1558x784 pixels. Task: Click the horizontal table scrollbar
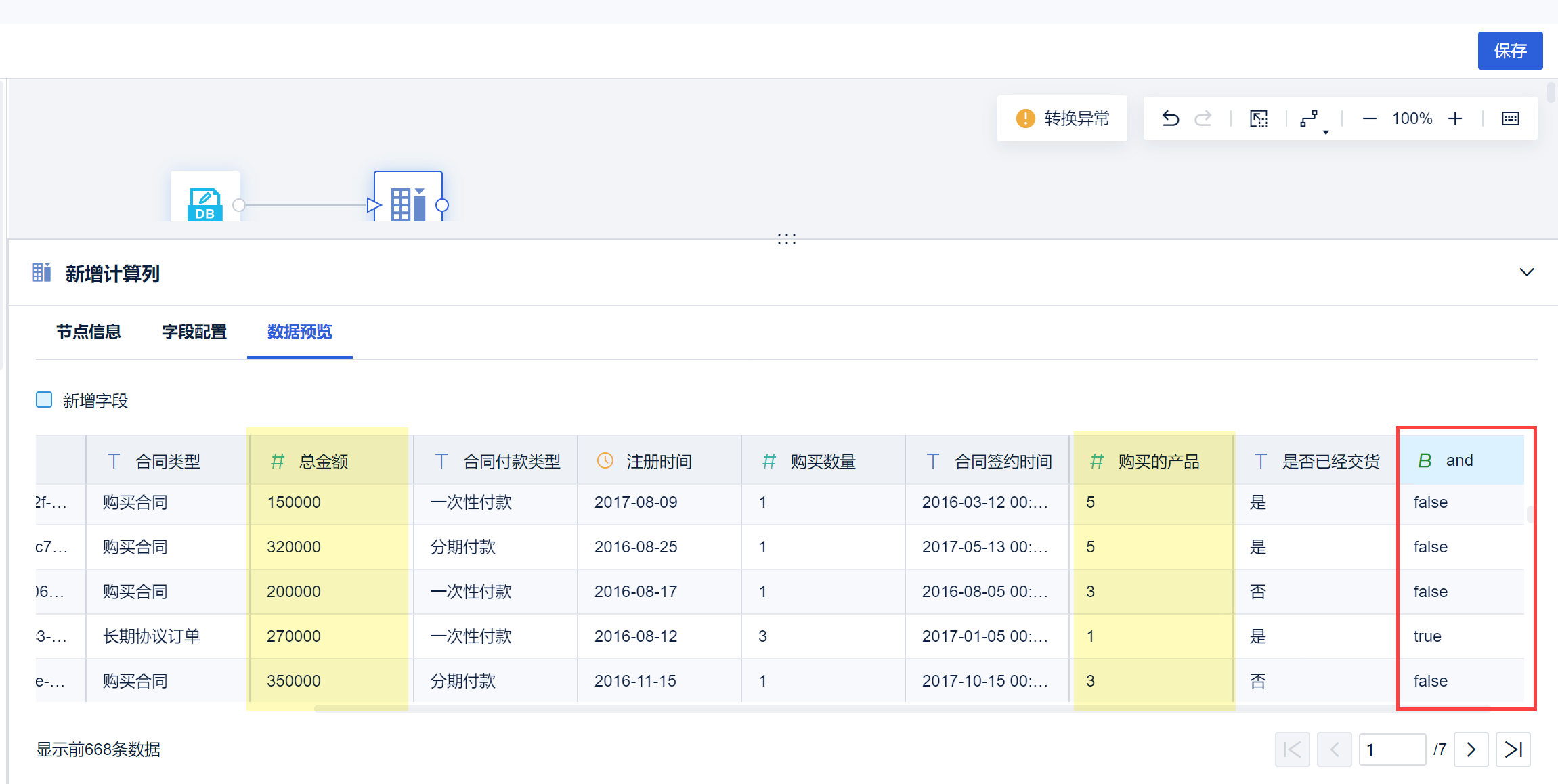point(813,708)
